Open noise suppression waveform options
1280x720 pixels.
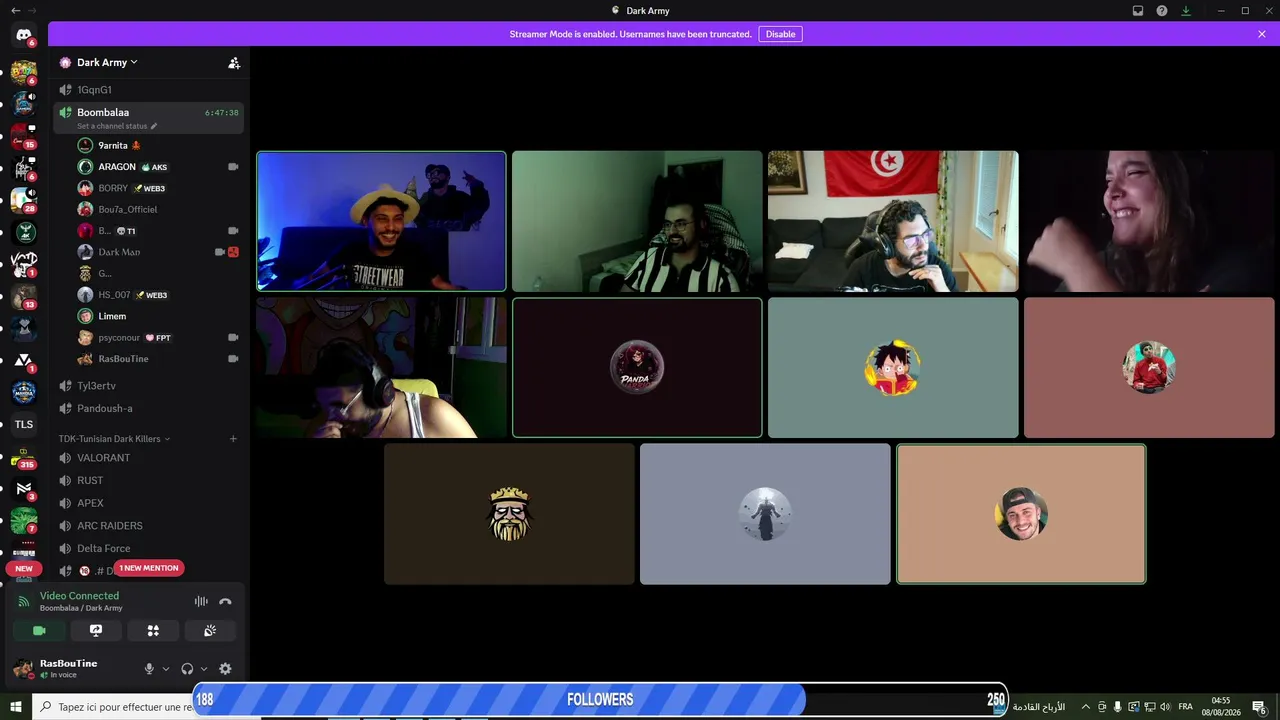coord(201,602)
